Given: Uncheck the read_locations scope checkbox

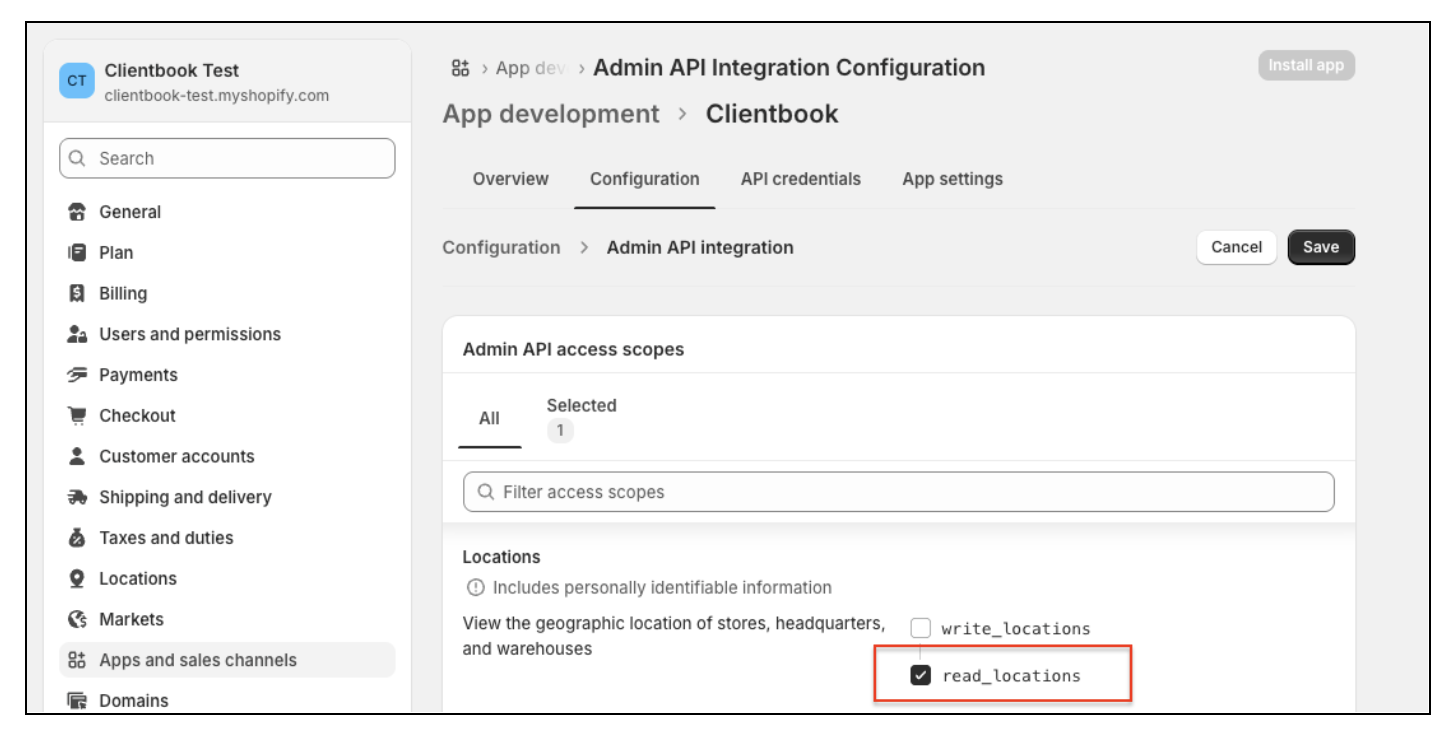Looking at the screenshot, I should [x=921, y=676].
